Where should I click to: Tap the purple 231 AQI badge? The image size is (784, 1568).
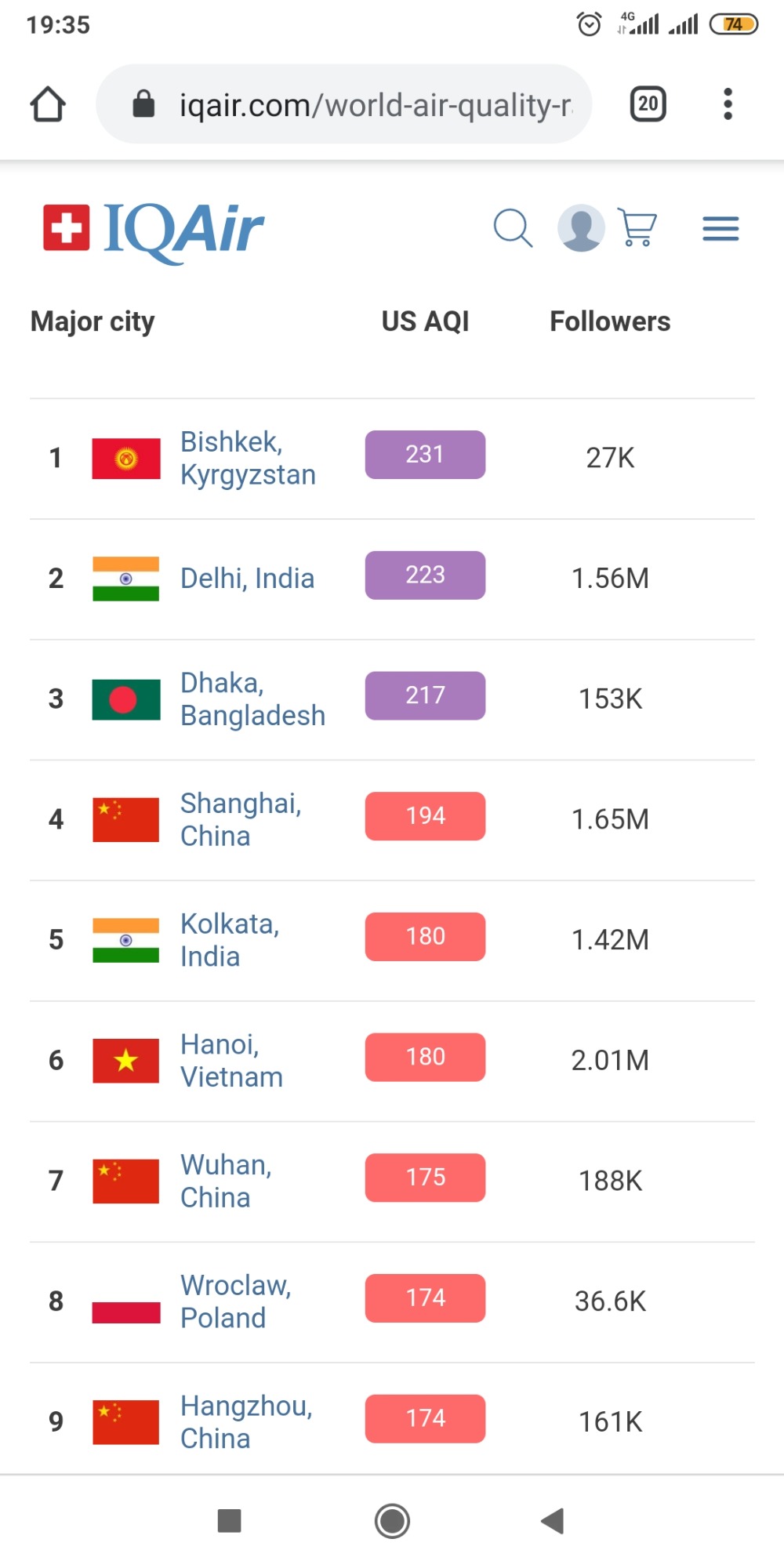(425, 455)
